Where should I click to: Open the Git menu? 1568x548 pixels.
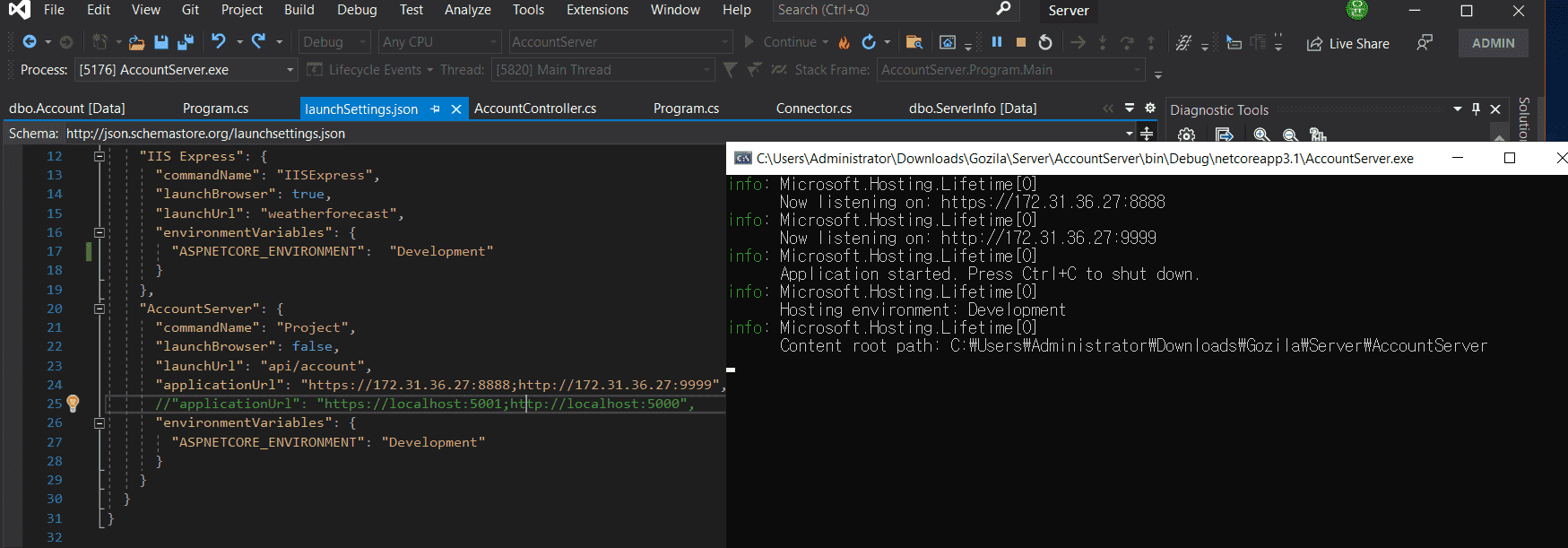tap(190, 10)
